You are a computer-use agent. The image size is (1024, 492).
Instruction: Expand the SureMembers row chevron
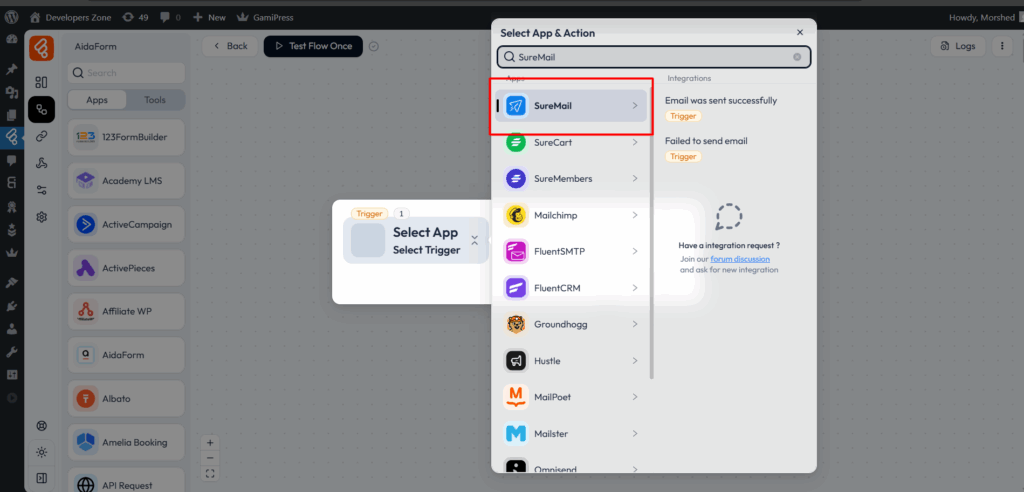point(635,178)
